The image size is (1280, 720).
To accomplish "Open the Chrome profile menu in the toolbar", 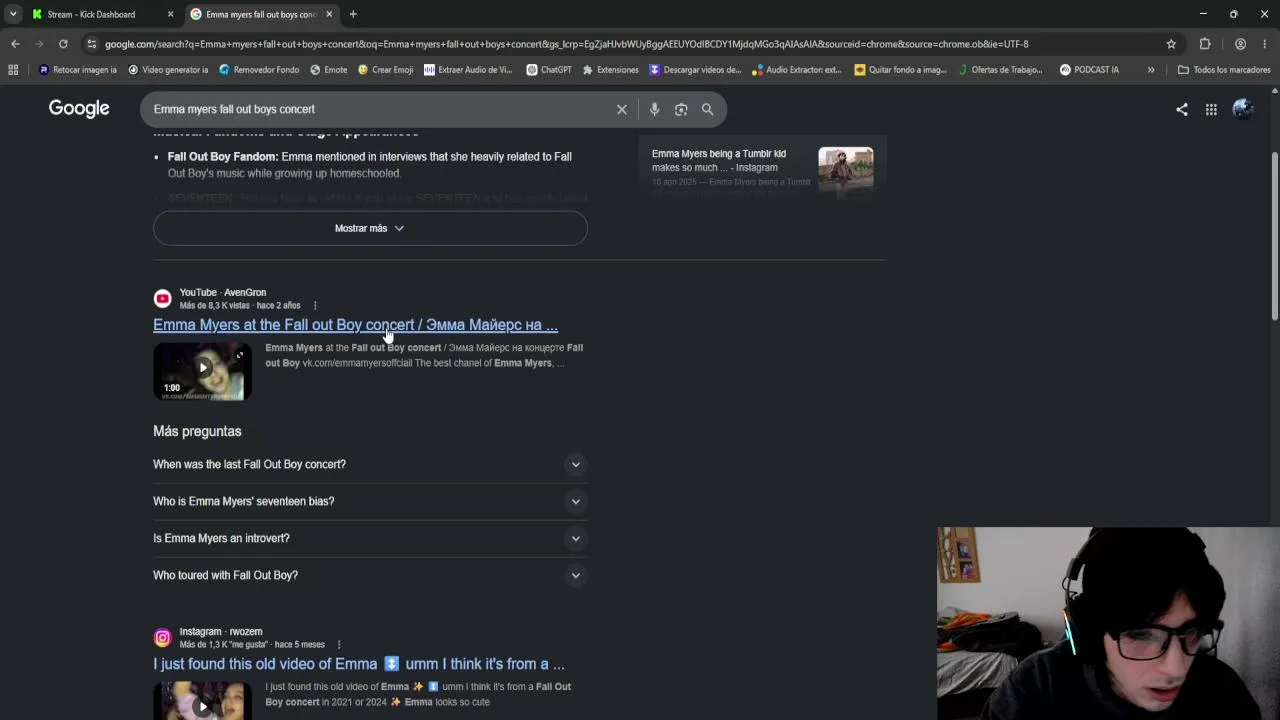I will tap(1240, 44).
